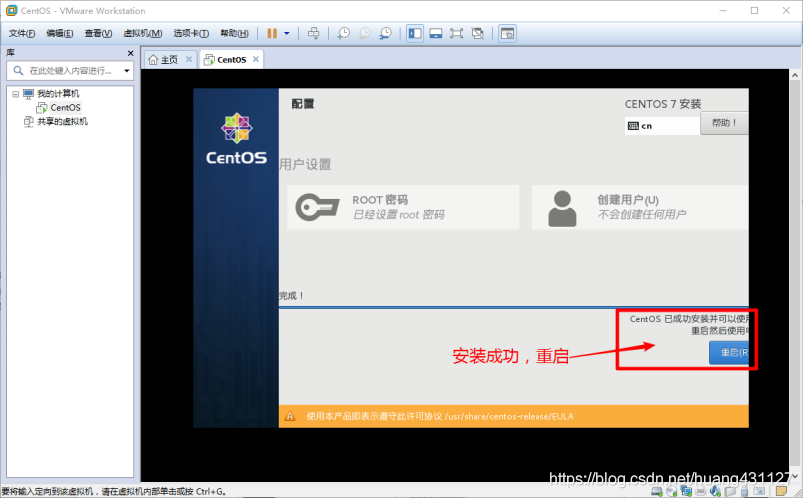The height and width of the screenshot is (498, 803).
Task: Switch to Unity mode icon
Action: click(477, 33)
